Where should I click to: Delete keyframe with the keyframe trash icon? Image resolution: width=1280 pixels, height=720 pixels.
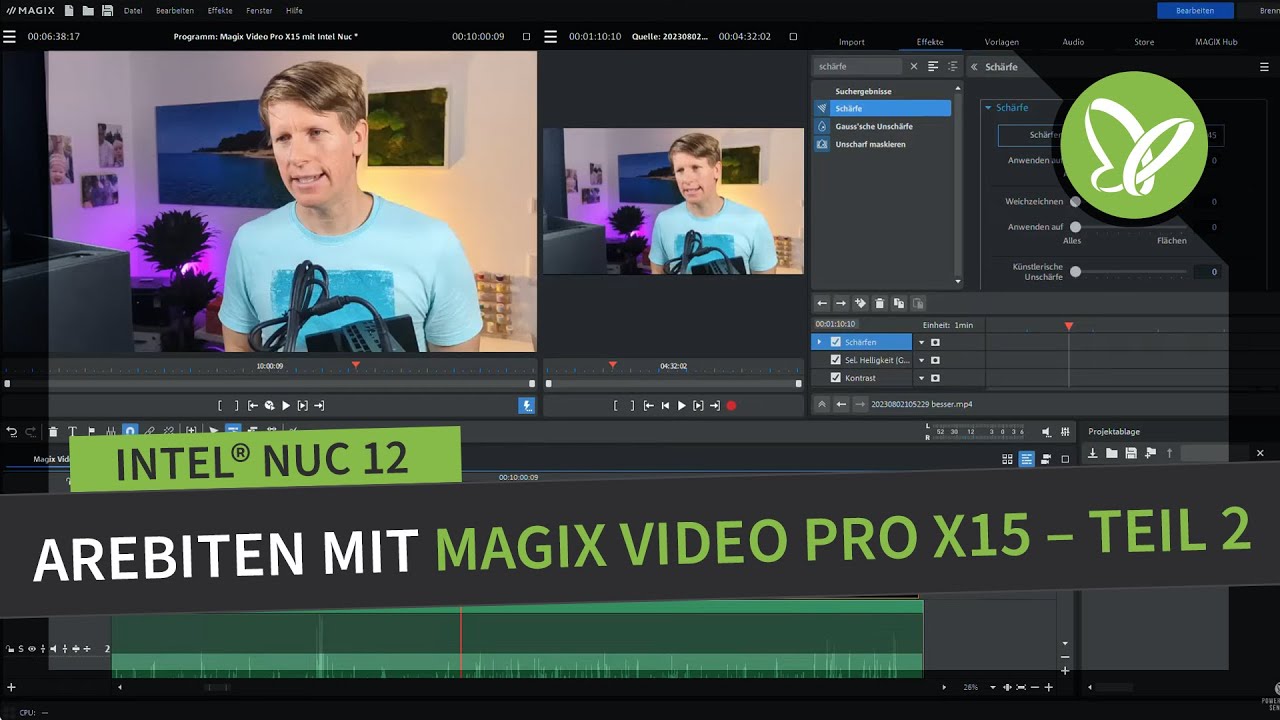879,303
